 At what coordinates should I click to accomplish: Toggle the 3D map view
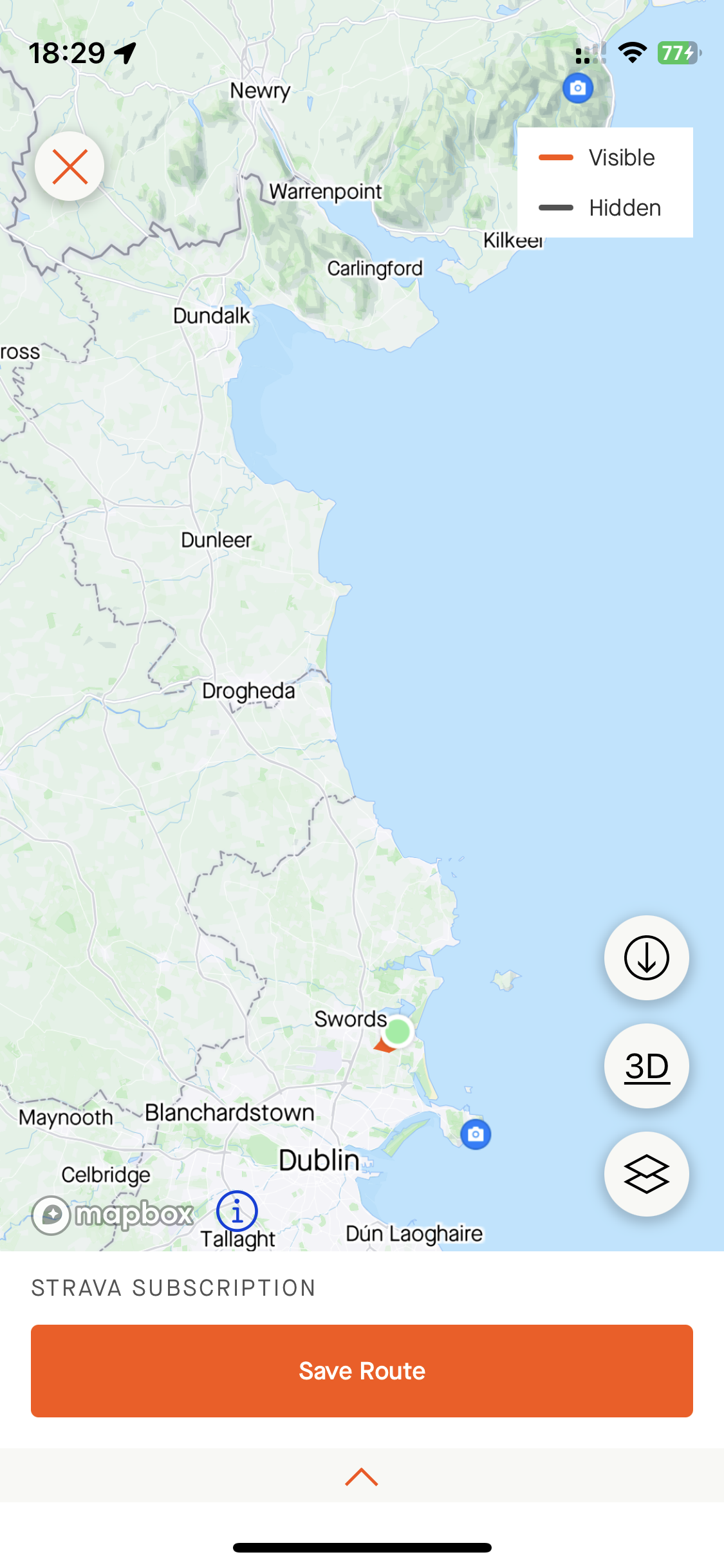(646, 1066)
